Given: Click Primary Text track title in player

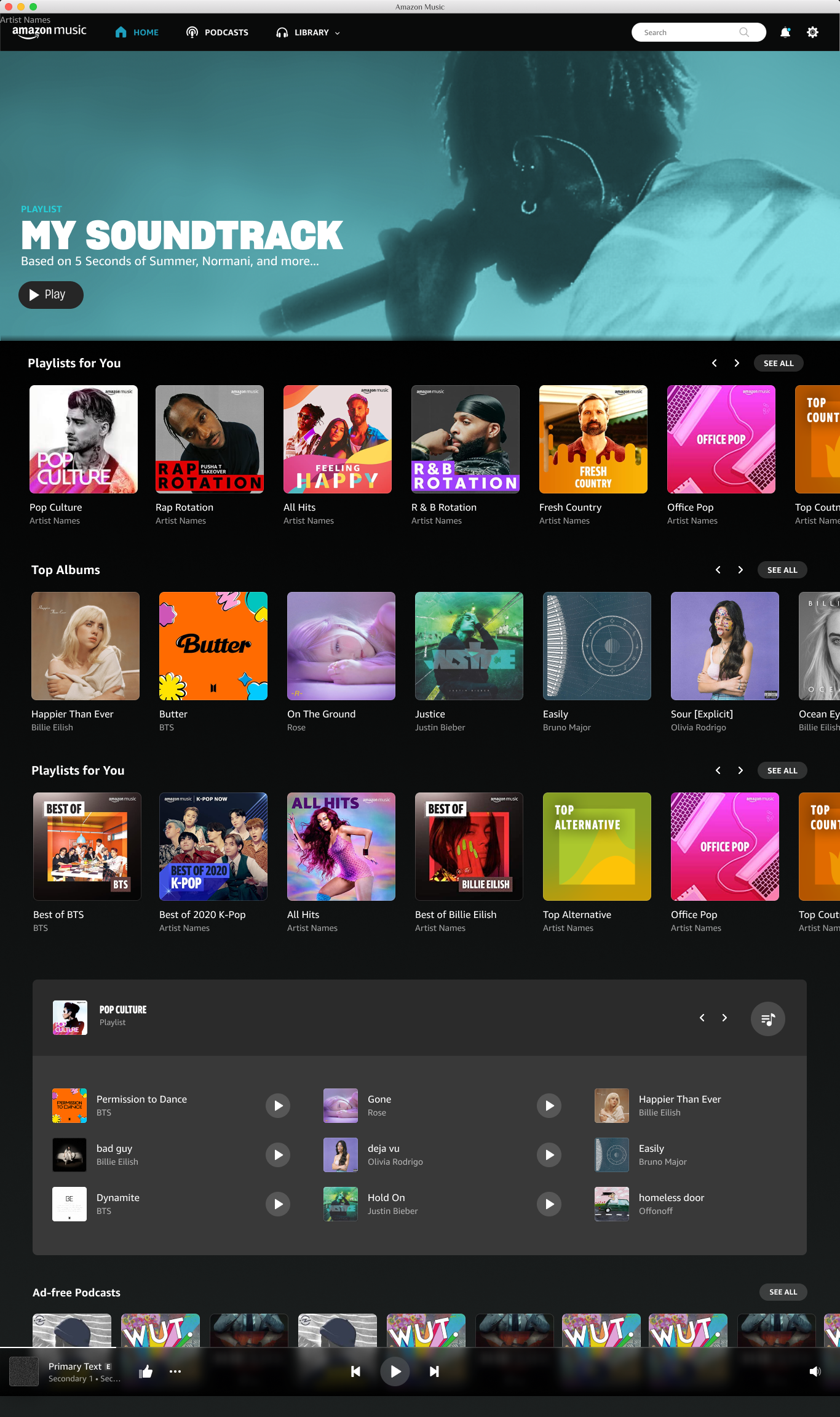Looking at the screenshot, I should (75, 1366).
